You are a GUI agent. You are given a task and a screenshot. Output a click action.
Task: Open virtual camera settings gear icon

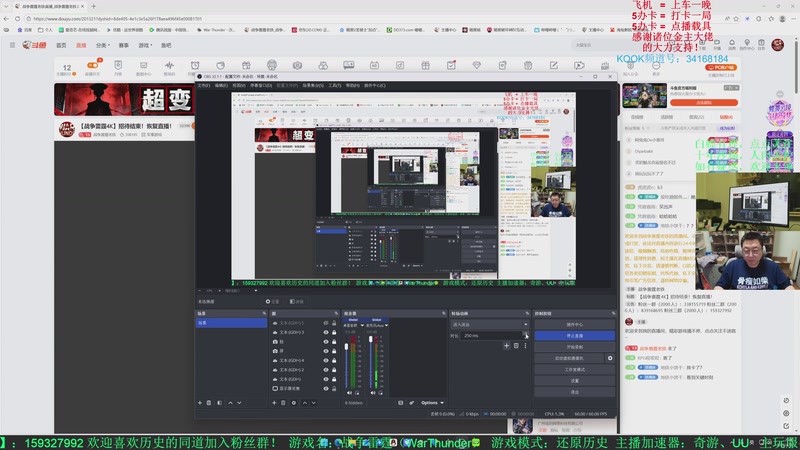(610, 358)
